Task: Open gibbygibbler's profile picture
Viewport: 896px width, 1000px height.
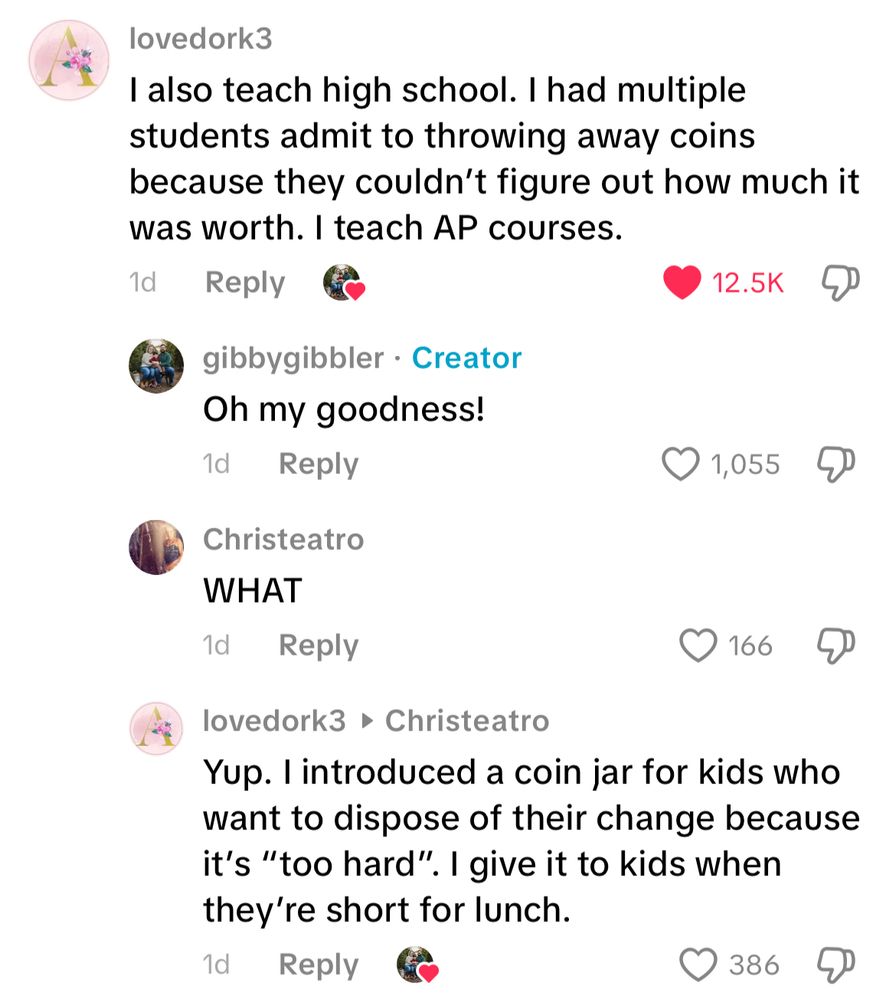Action: pyautogui.click(x=158, y=365)
